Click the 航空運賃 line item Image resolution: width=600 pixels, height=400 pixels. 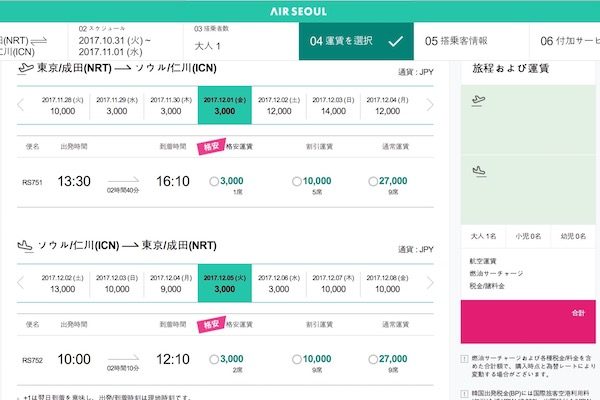point(483,261)
